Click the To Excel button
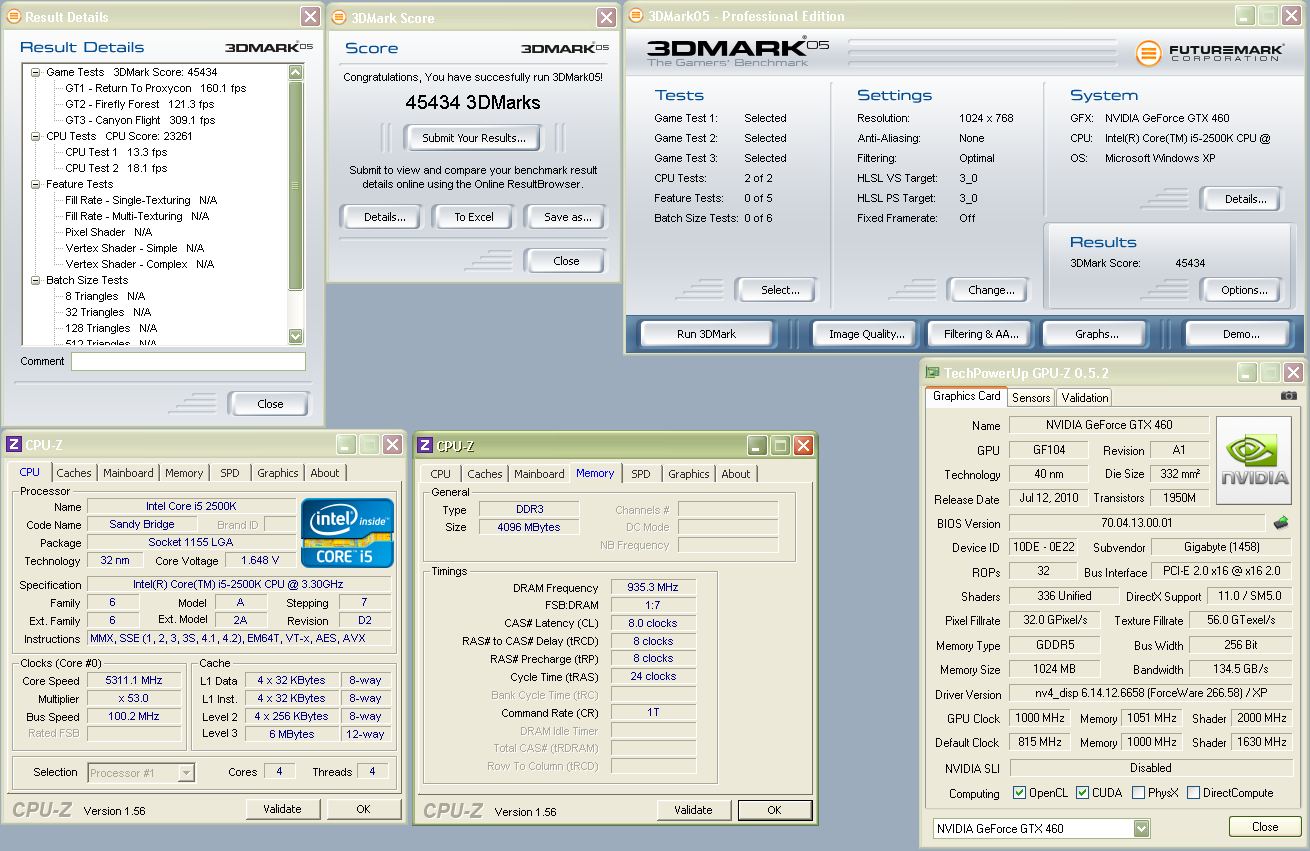This screenshot has height=851, width=1310. tap(474, 217)
